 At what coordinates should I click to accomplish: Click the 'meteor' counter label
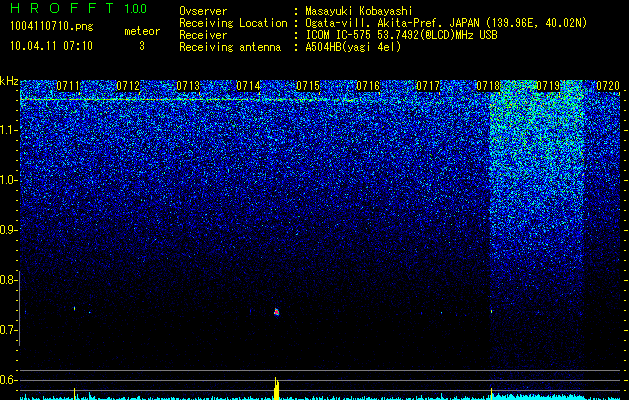tap(142, 31)
